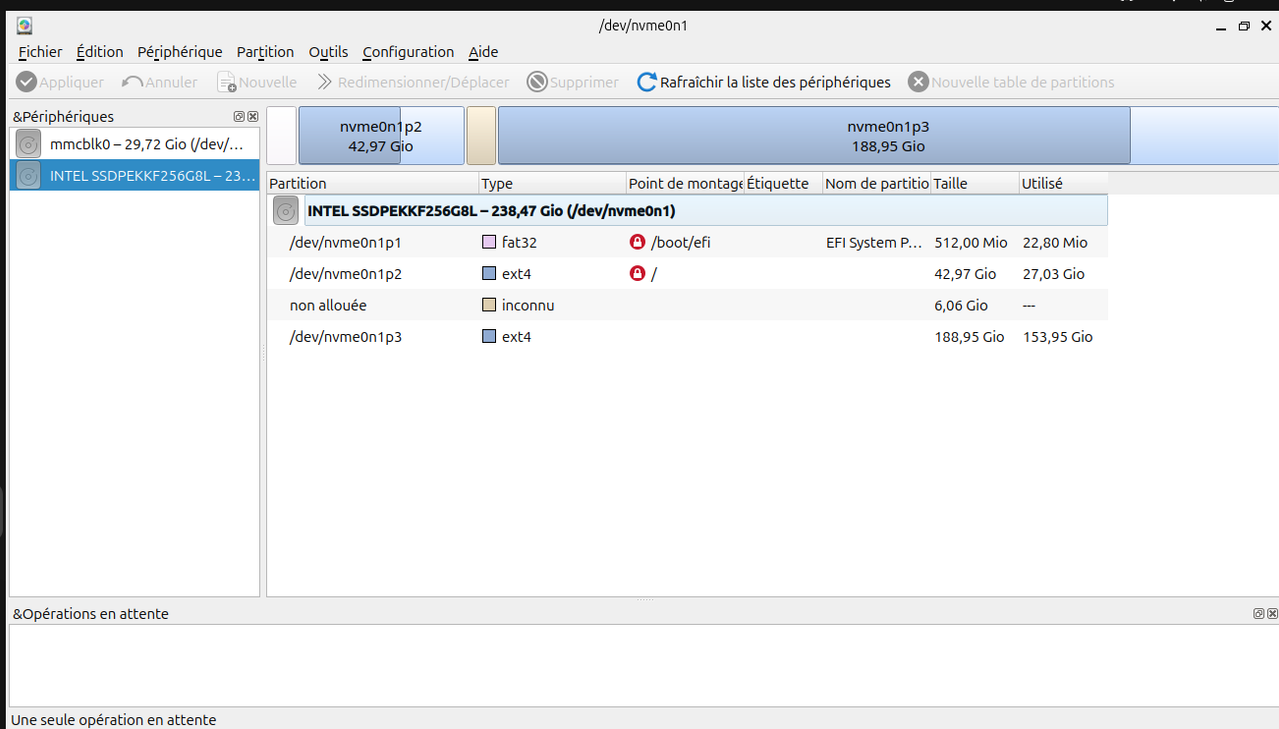This screenshot has width=1279, height=729.
Task: Float the Périphériques panel
Action: (239, 117)
